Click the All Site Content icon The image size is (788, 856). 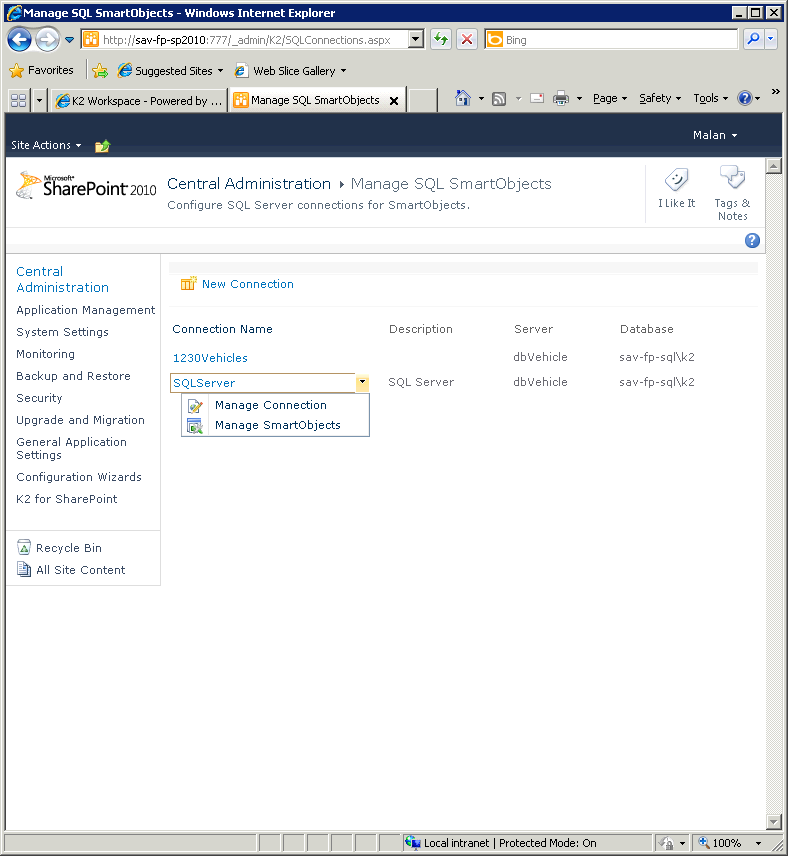(x=24, y=569)
